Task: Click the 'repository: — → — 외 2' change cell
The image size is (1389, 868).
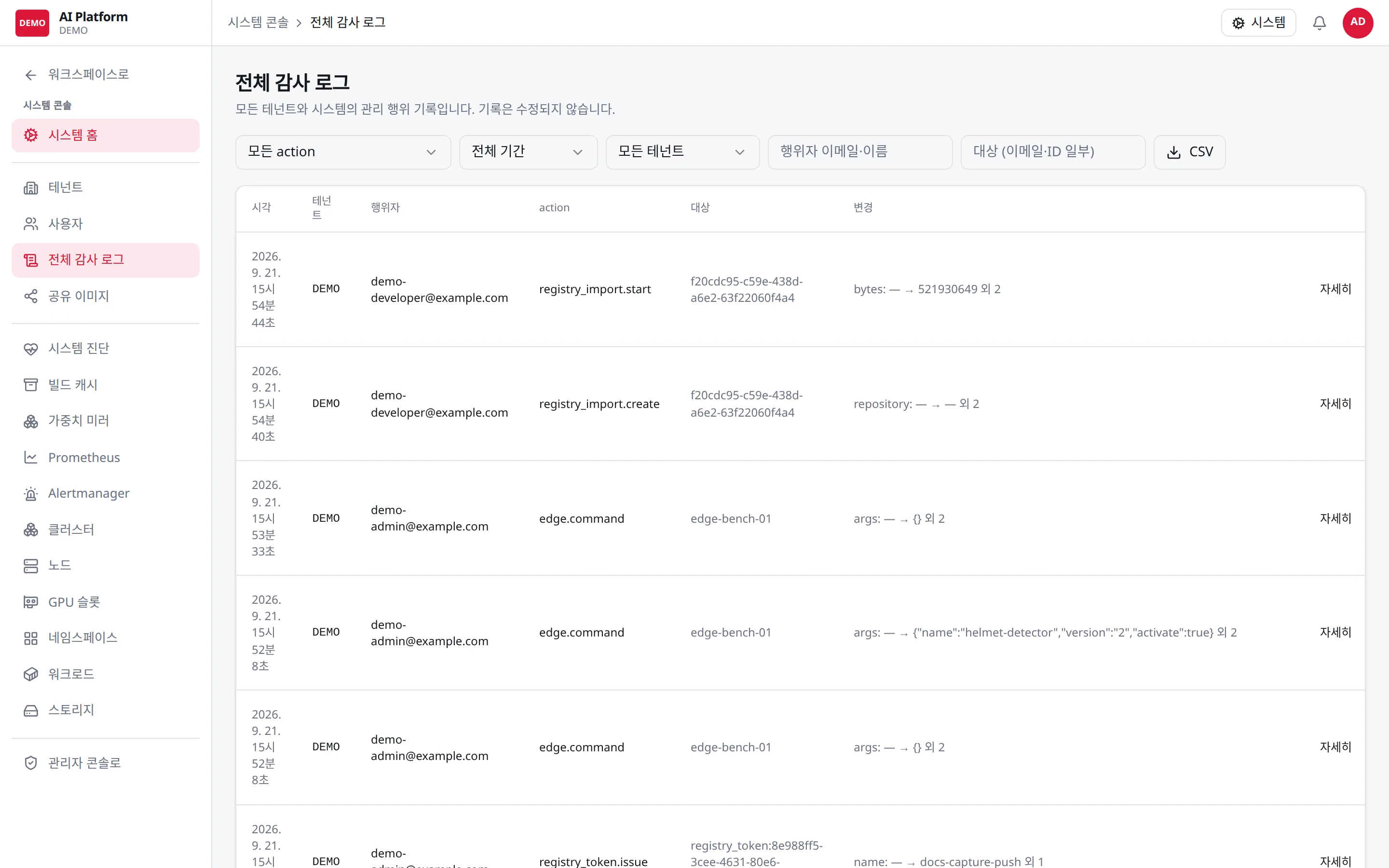Action: tap(916, 404)
